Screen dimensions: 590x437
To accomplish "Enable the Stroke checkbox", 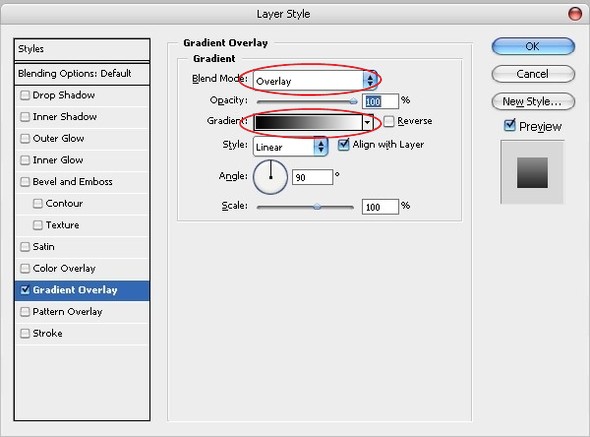I will coord(25,333).
